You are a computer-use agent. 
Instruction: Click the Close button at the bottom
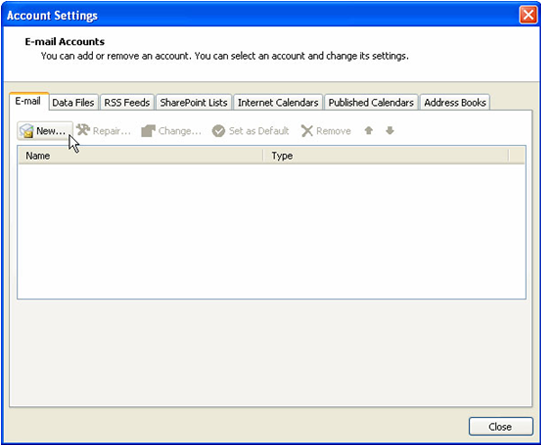click(x=501, y=427)
